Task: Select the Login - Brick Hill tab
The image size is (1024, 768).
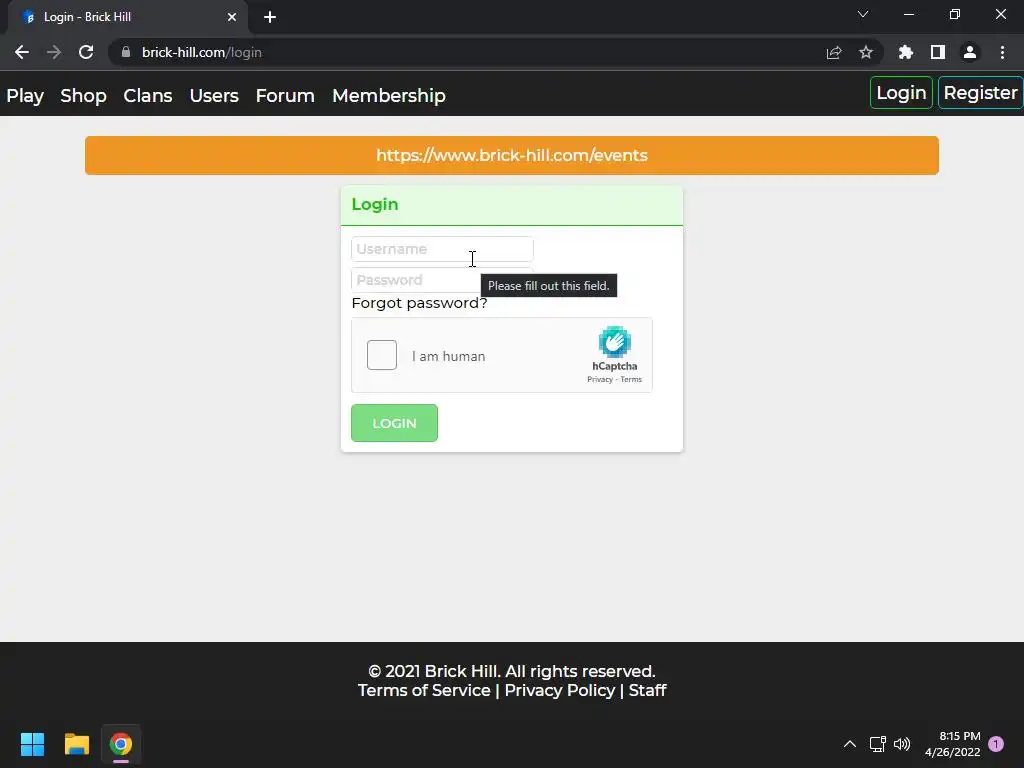Action: tap(127, 17)
